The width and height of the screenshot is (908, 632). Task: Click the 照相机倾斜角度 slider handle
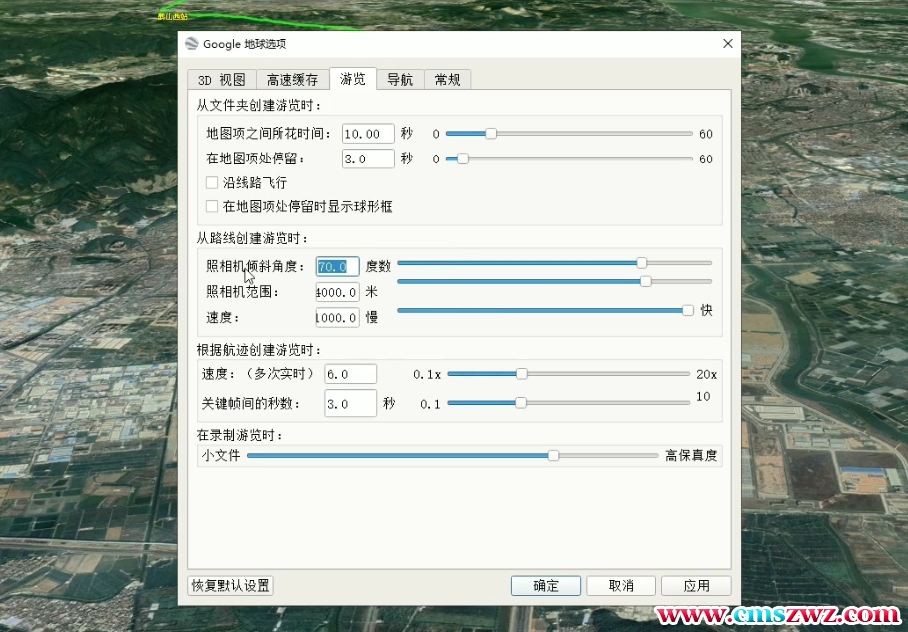click(641, 263)
